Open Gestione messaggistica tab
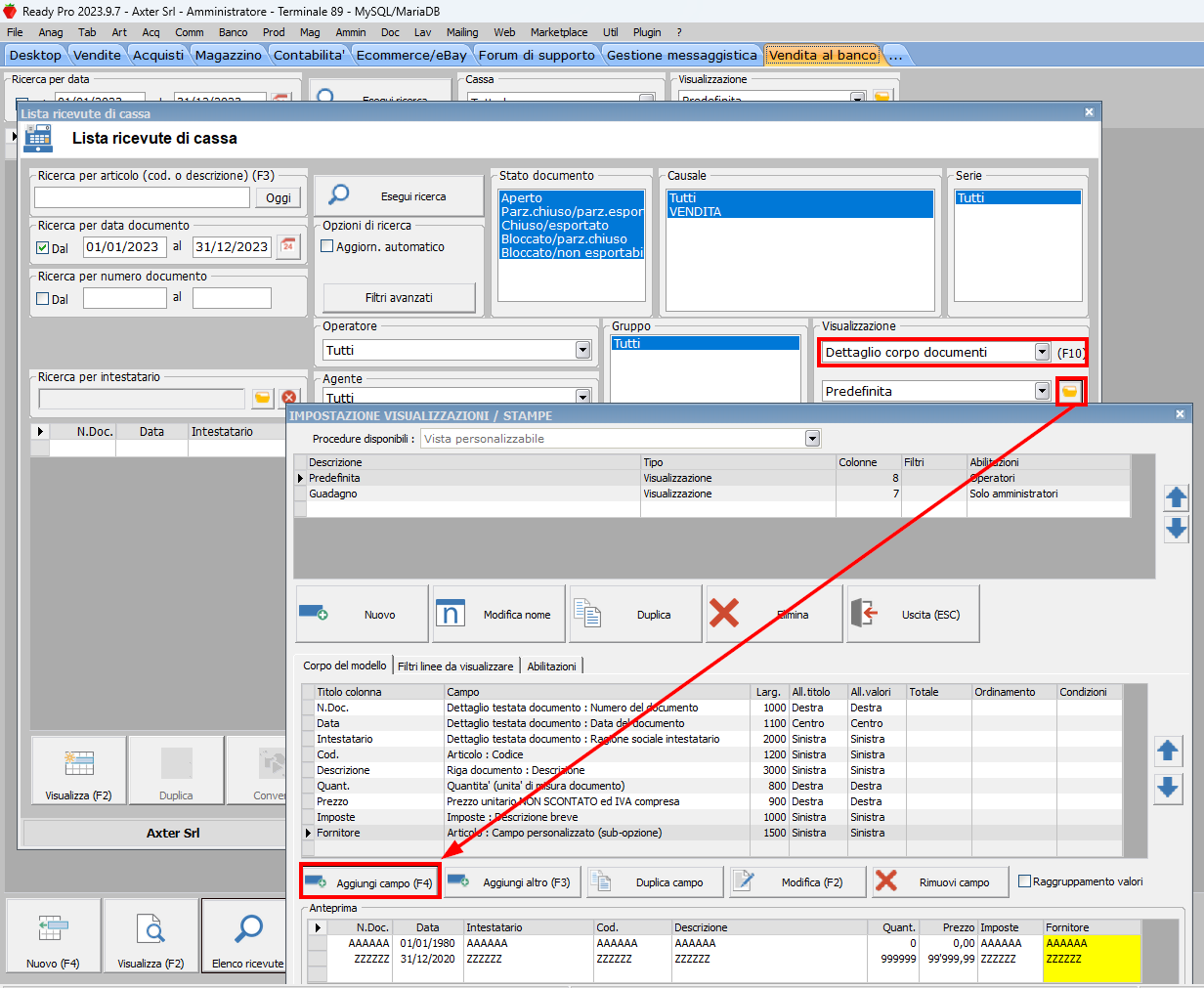 [681, 55]
